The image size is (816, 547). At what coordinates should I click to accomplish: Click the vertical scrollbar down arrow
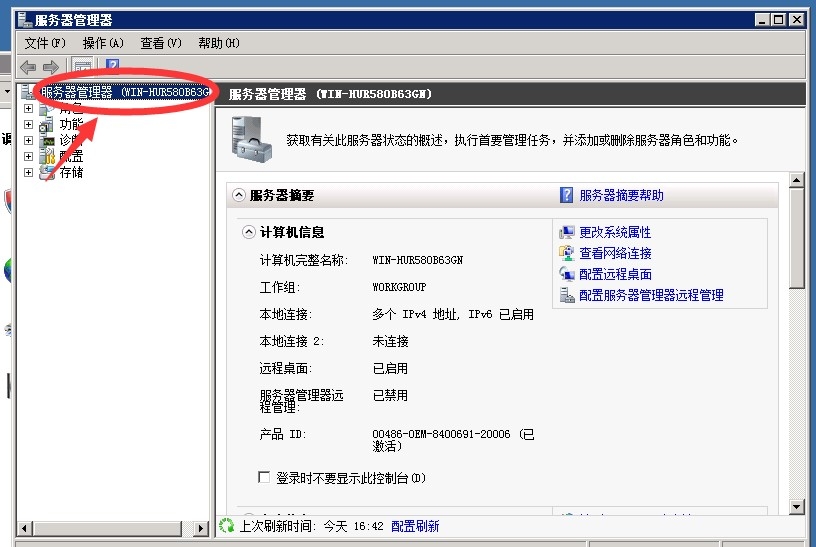pyautogui.click(x=796, y=506)
